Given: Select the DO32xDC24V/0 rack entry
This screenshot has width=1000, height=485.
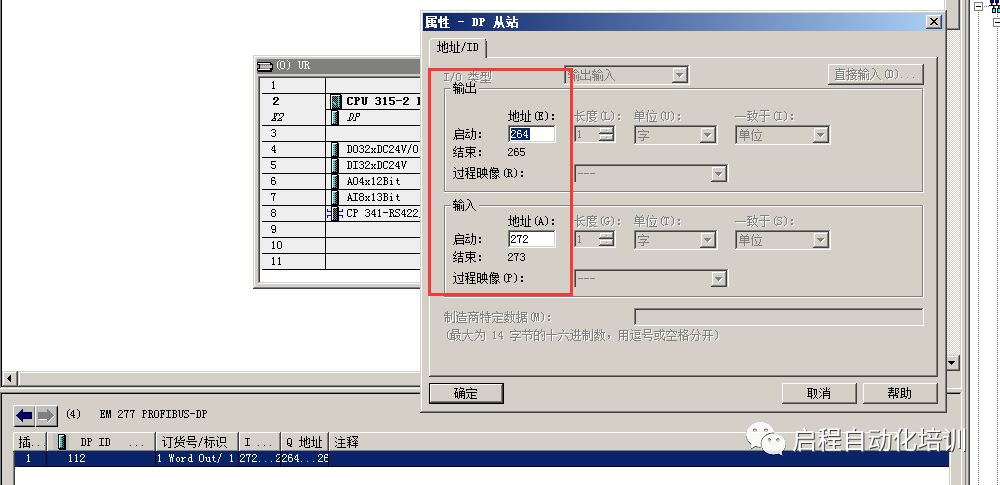Looking at the screenshot, I should tap(382, 149).
